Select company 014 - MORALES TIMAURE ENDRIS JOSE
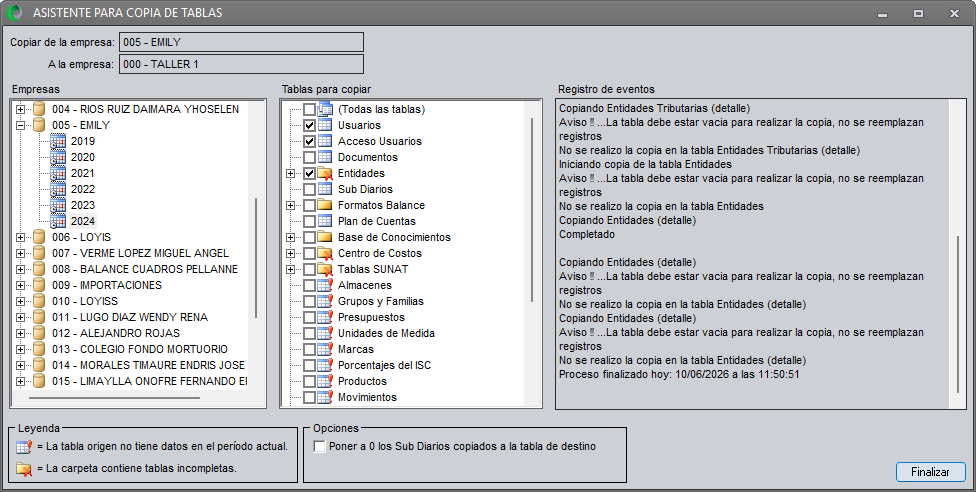Image resolution: width=976 pixels, height=492 pixels. click(x=148, y=366)
